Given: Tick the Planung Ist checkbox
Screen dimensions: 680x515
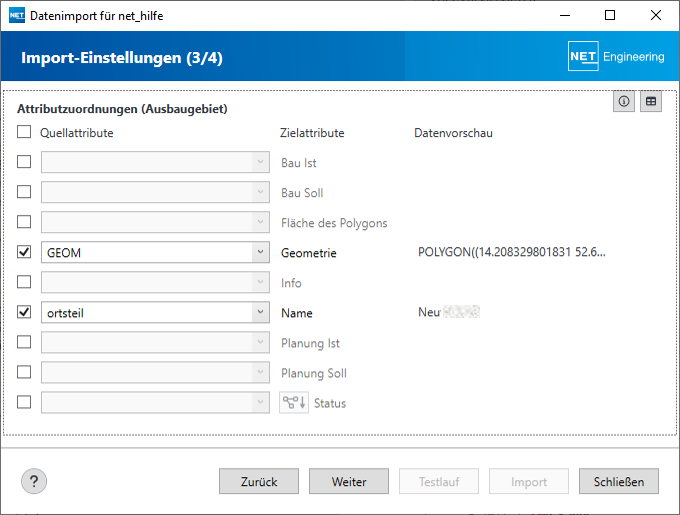Looking at the screenshot, I should [x=24, y=342].
